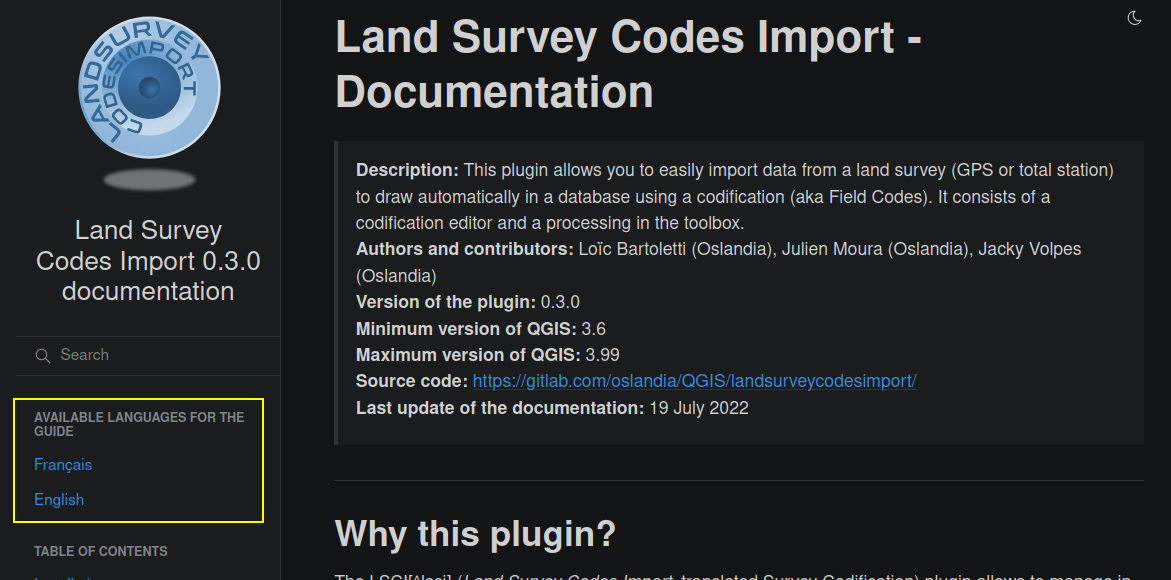
Task: Click the 'Available languages for the guide' caption
Action: pyautogui.click(x=139, y=424)
